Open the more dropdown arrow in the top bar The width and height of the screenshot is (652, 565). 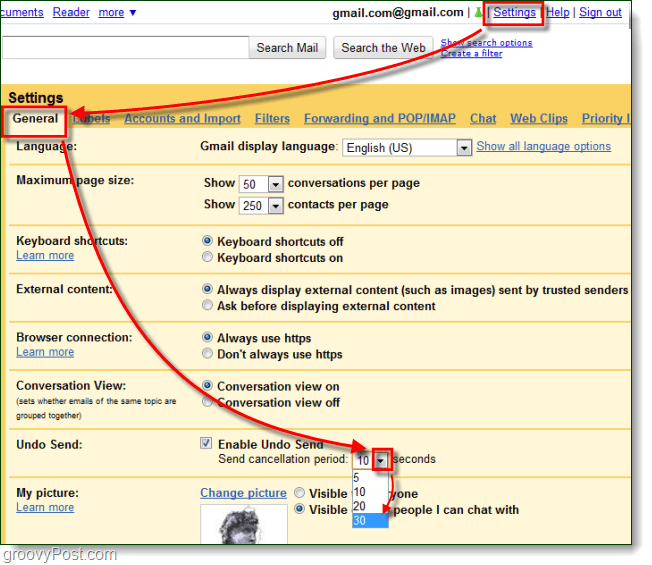pos(133,13)
